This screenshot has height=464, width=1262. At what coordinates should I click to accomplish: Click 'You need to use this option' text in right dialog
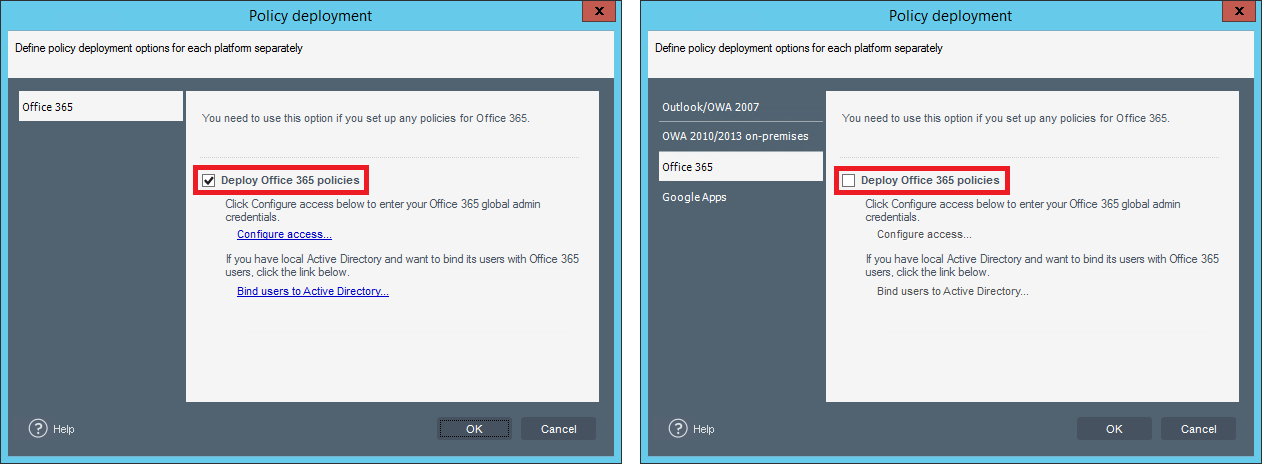click(x=1006, y=118)
